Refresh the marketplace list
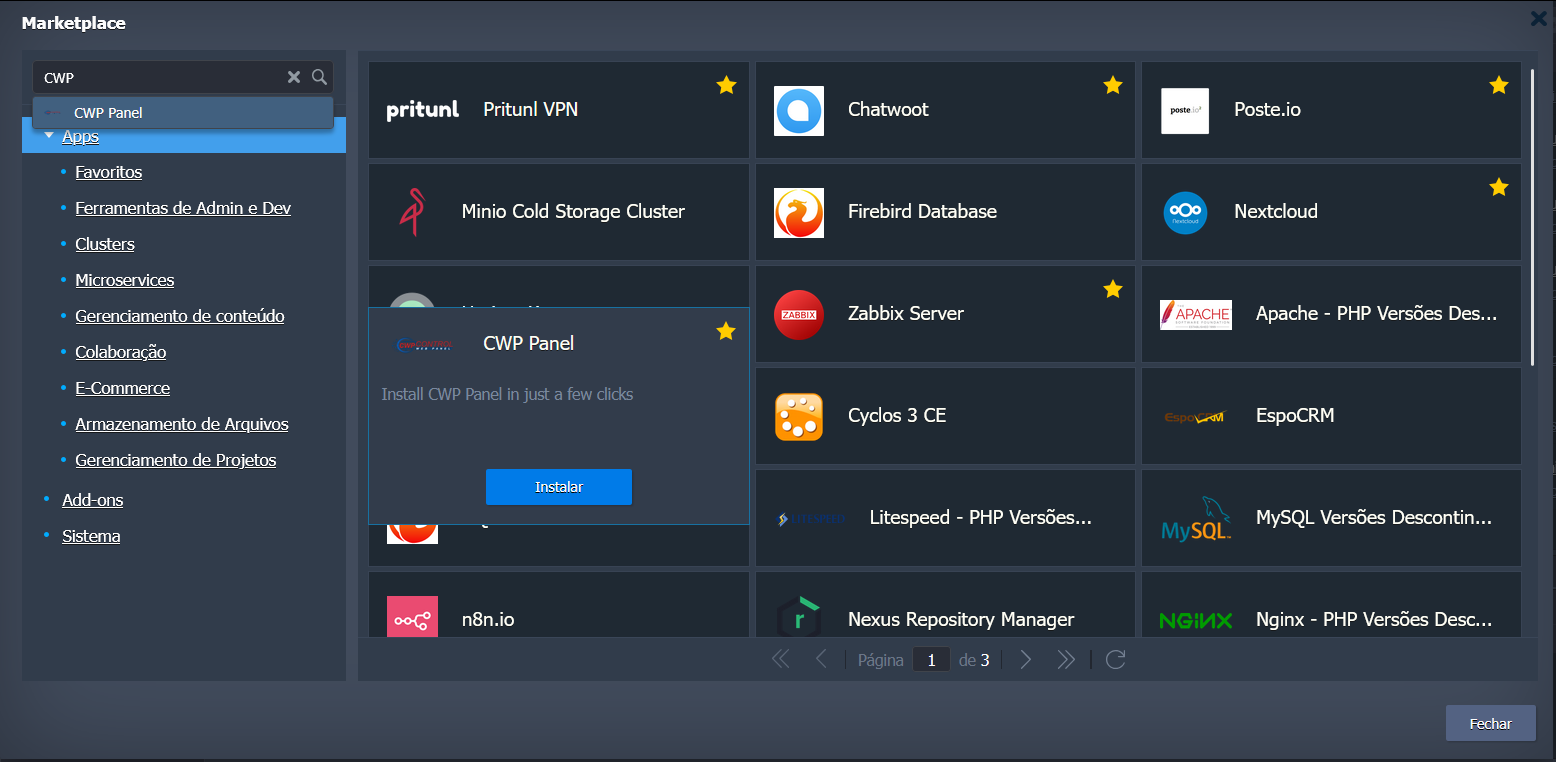The height and width of the screenshot is (762, 1556). pos(1116,659)
